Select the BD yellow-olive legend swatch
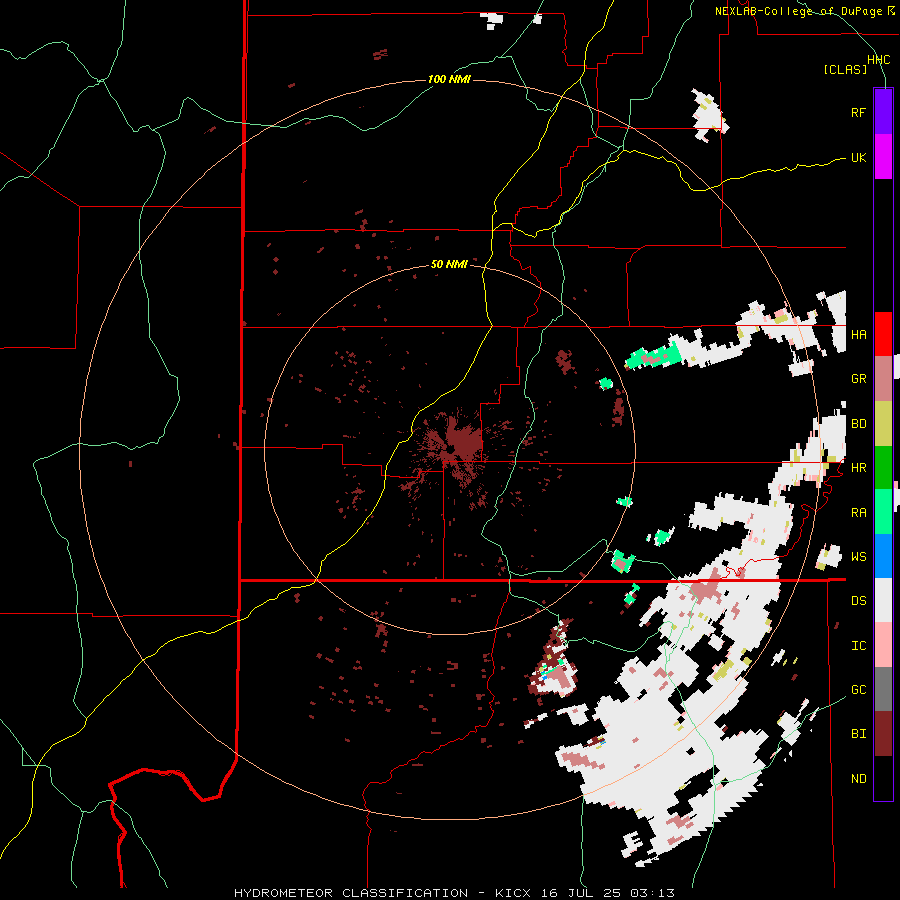 pyautogui.click(x=883, y=424)
